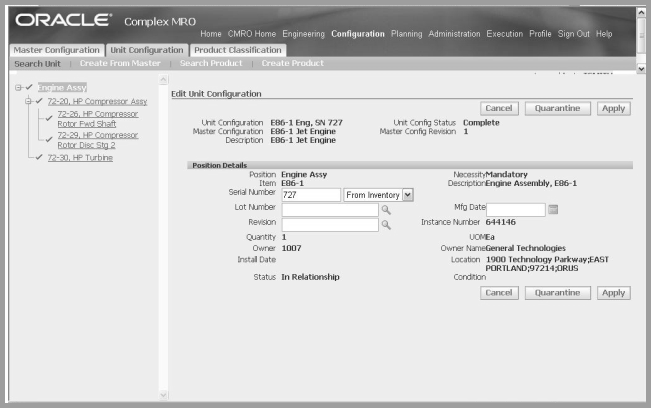
Task: Click the lower Quarantine button
Action: click(558, 293)
